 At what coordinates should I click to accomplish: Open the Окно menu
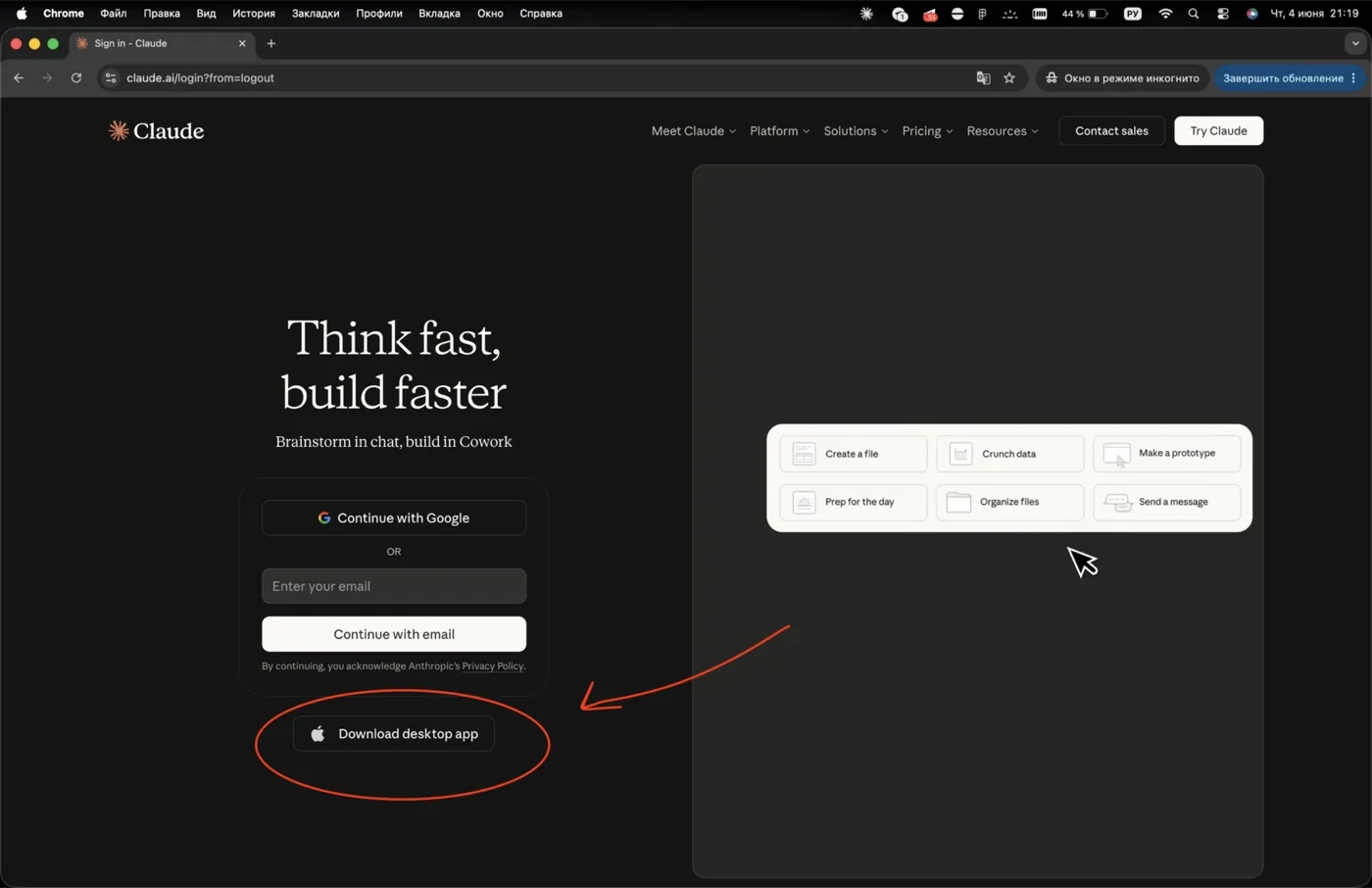[x=490, y=14]
